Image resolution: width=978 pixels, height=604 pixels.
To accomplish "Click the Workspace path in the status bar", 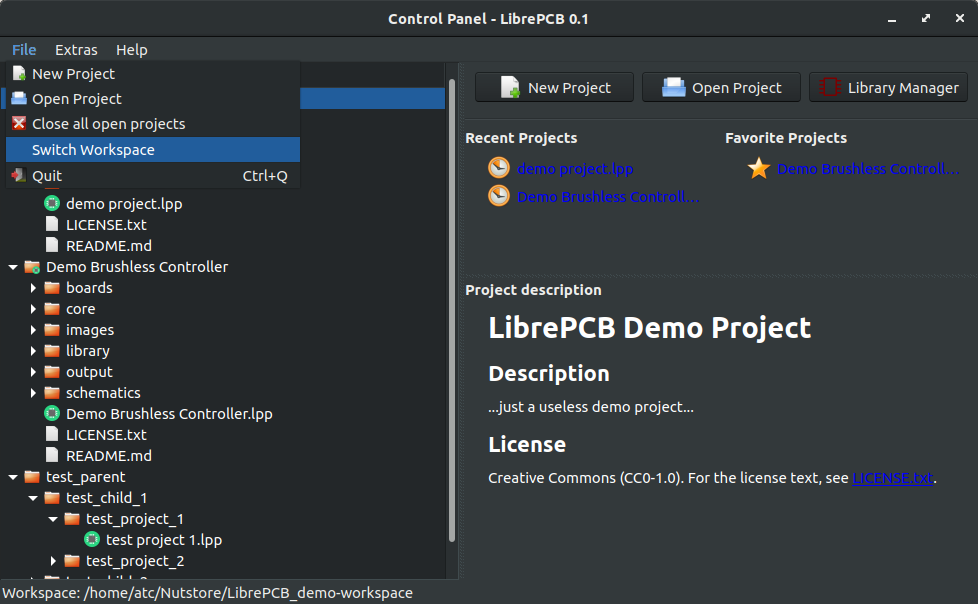I will [208, 593].
